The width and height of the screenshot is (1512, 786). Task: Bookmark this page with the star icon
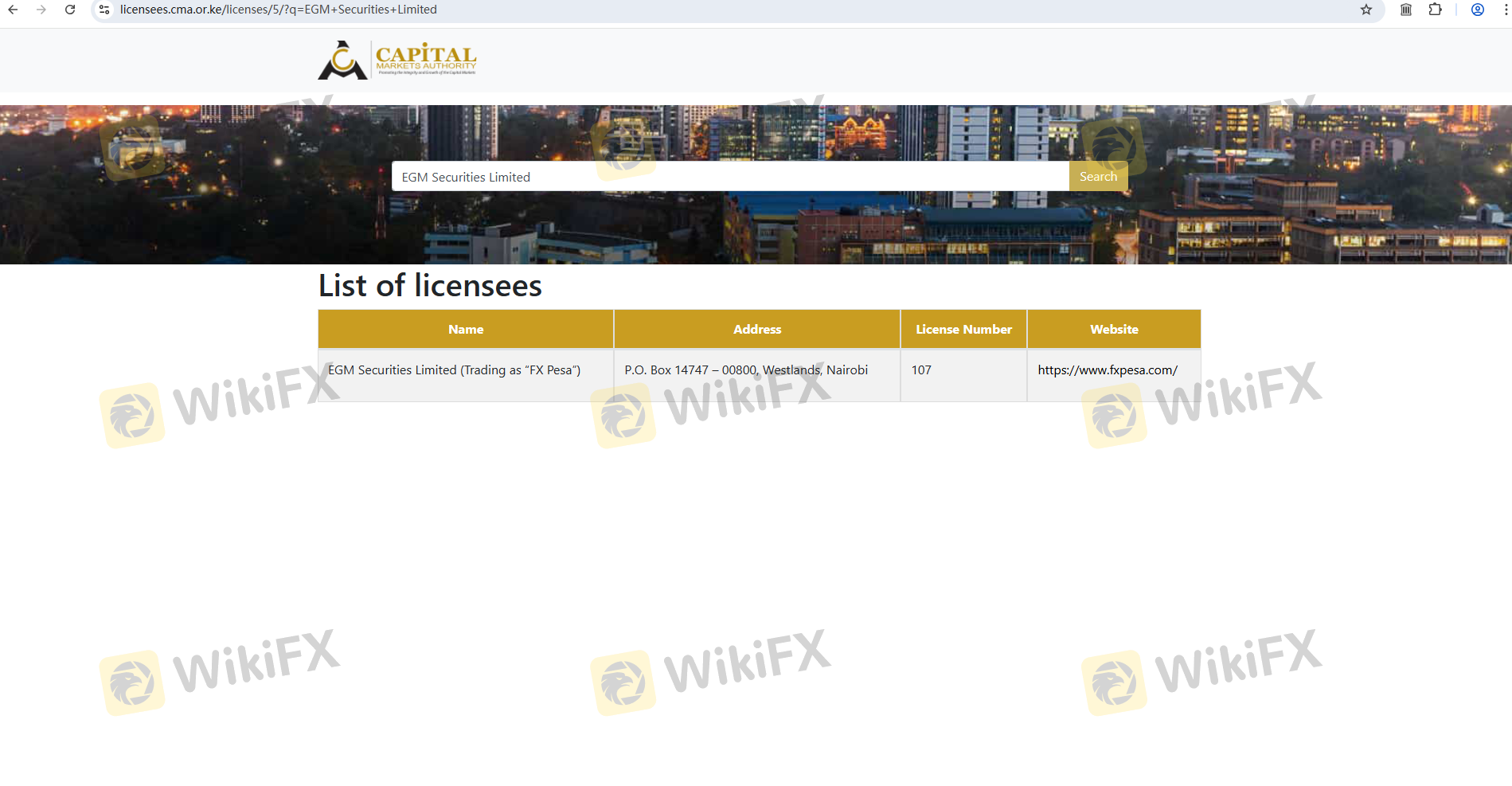click(1366, 10)
